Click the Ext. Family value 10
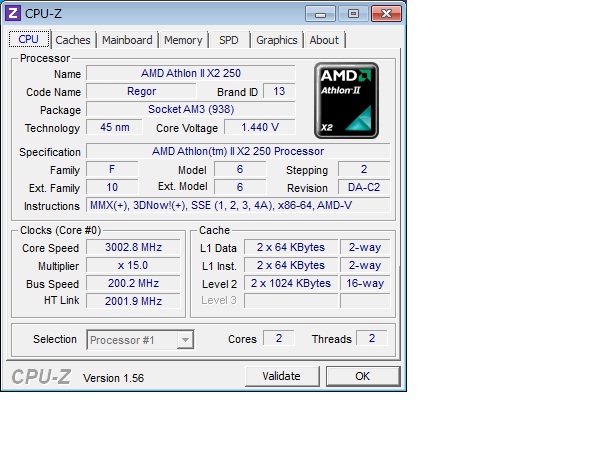The image size is (614, 460). tap(112, 187)
